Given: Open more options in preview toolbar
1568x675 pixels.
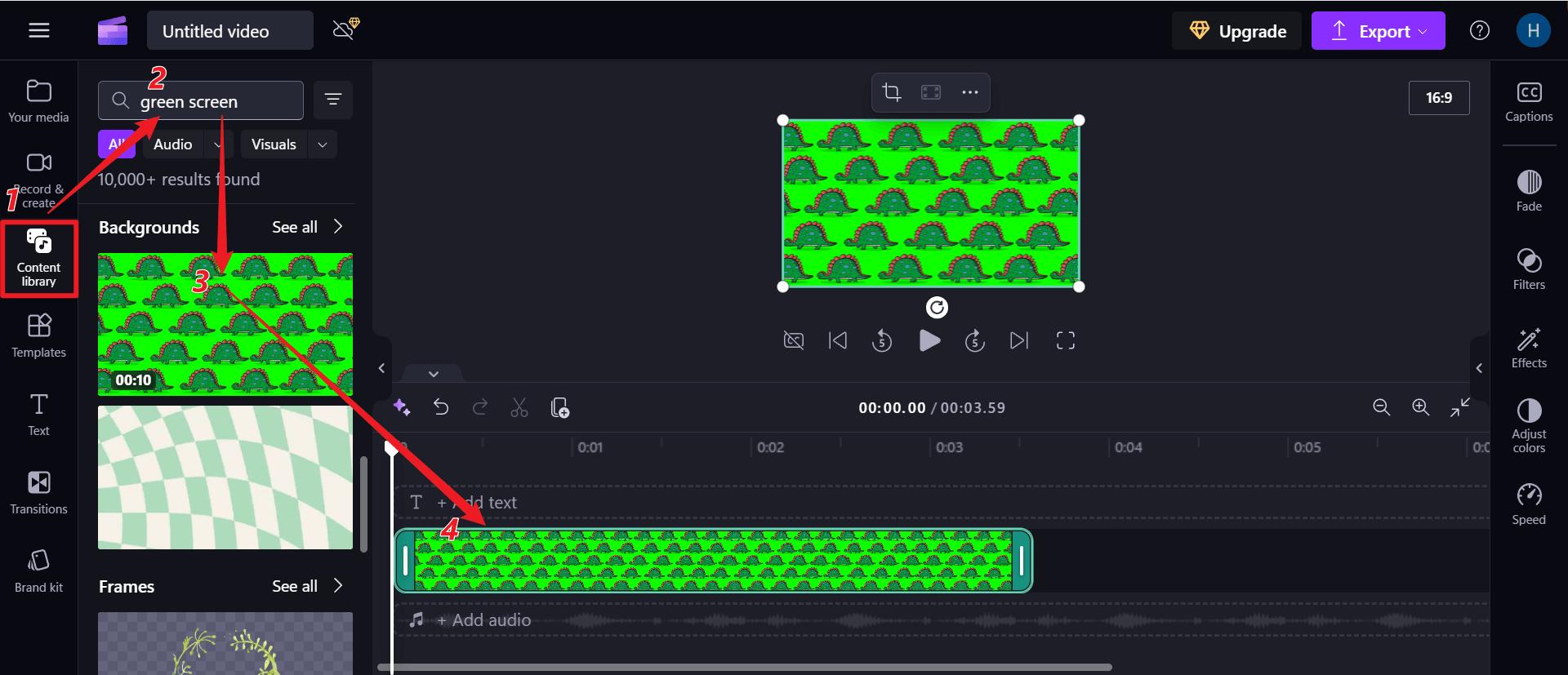Looking at the screenshot, I should [970, 92].
